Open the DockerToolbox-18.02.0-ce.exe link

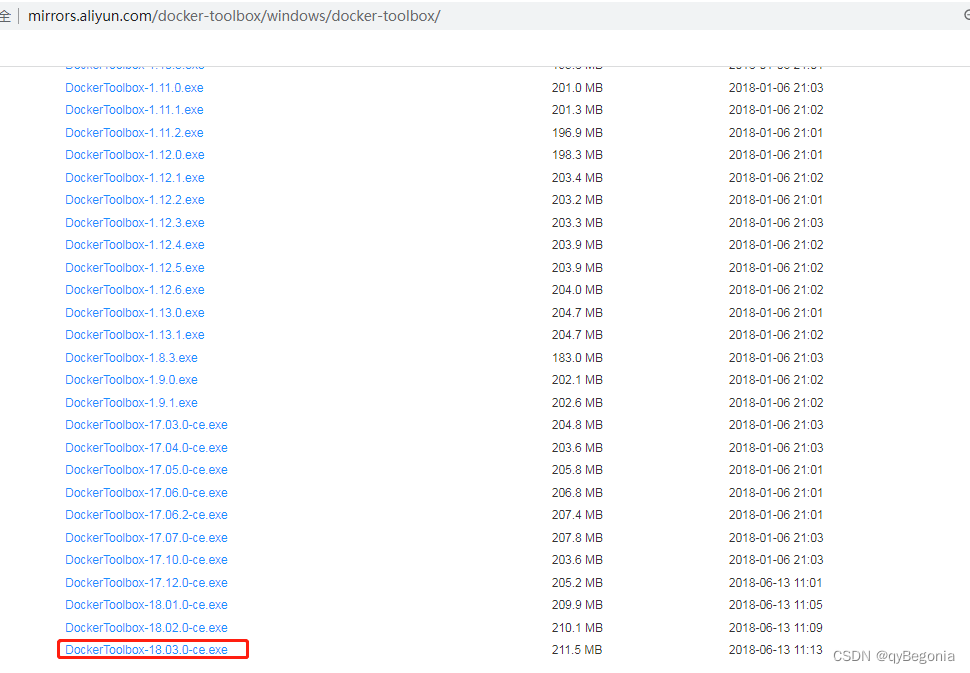coord(146,627)
